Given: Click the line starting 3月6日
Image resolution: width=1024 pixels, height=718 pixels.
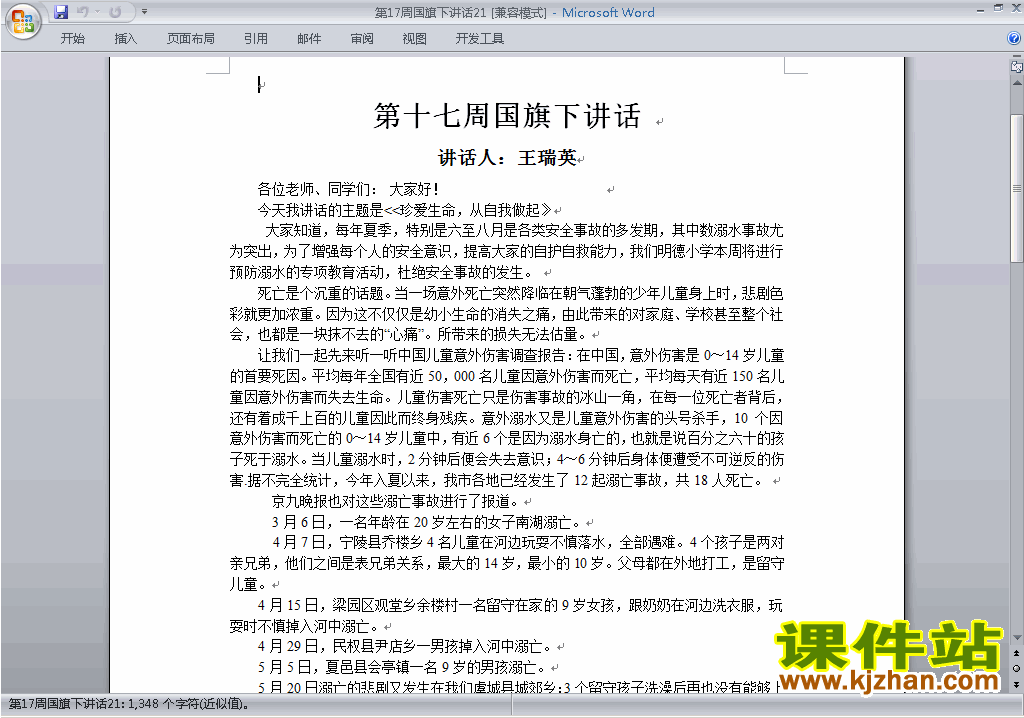Looking at the screenshot, I should point(425,523).
